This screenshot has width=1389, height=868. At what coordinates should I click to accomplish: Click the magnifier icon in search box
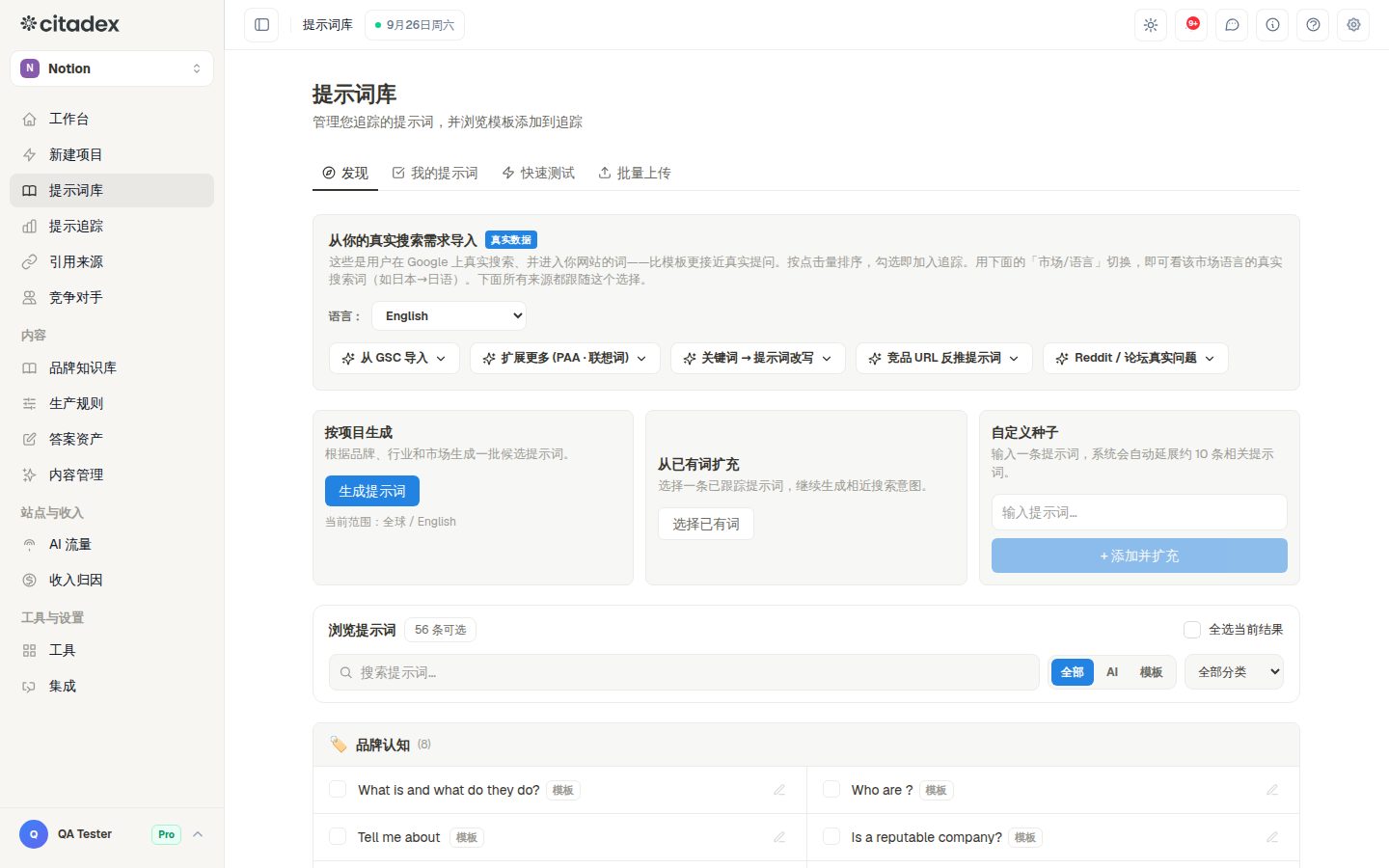[345, 672]
